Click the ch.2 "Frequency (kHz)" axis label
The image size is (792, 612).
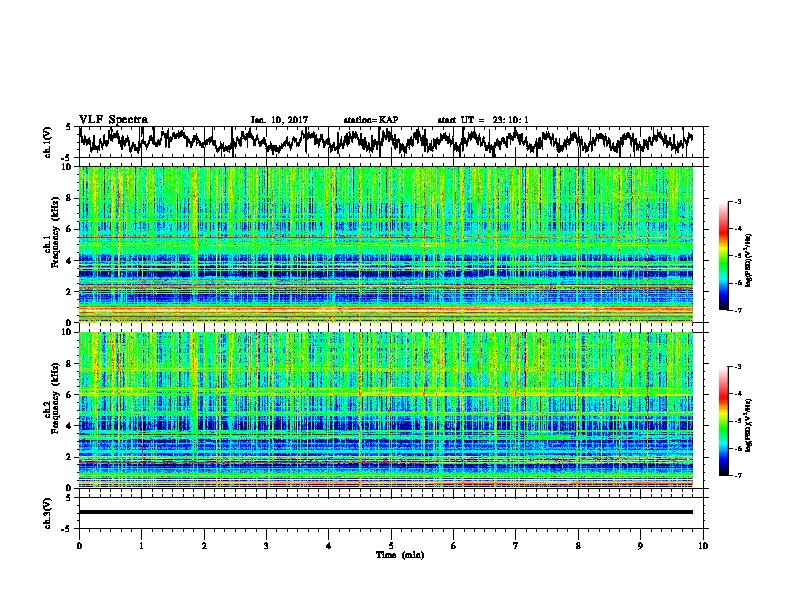point(55,398)
